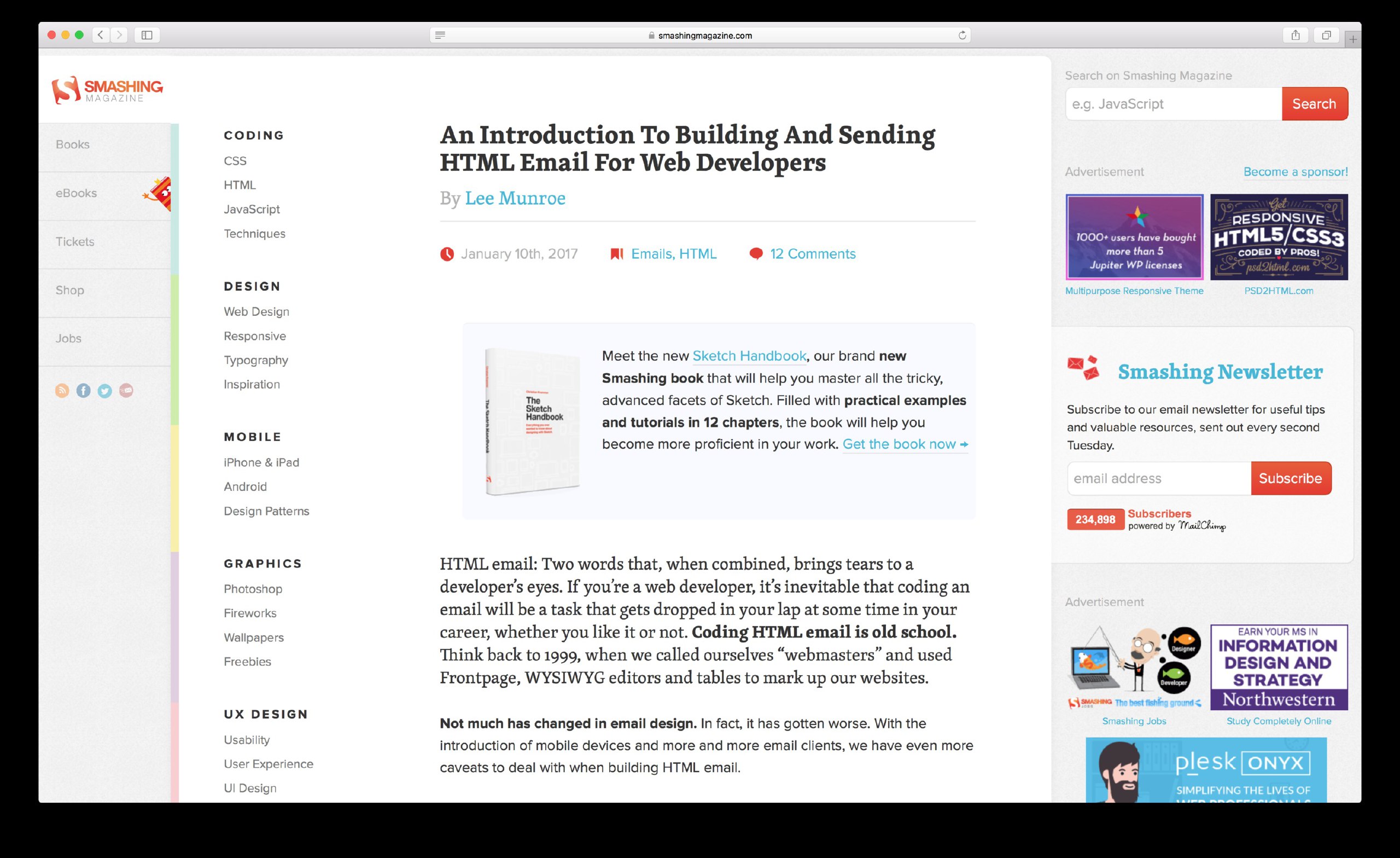Select the CSS category link
Screen dimensions: 1400x858
point(235,161)
